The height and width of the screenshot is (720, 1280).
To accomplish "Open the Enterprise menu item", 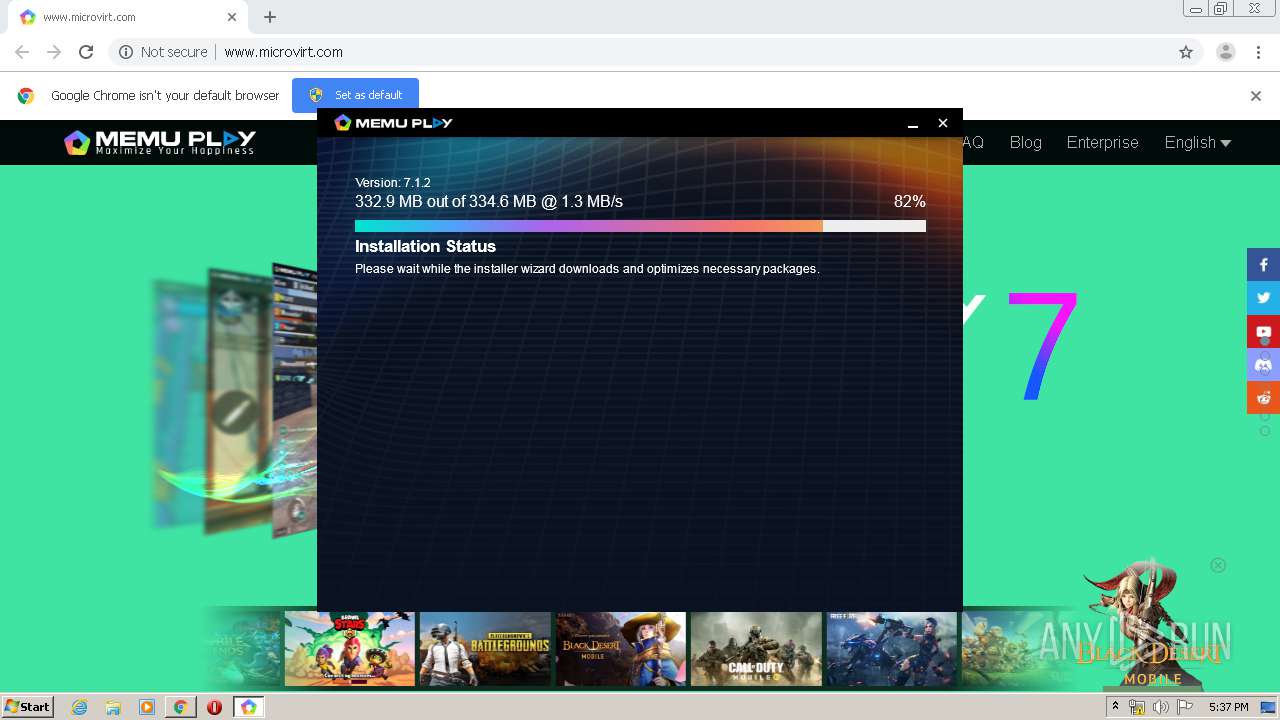I will 1102,142.
